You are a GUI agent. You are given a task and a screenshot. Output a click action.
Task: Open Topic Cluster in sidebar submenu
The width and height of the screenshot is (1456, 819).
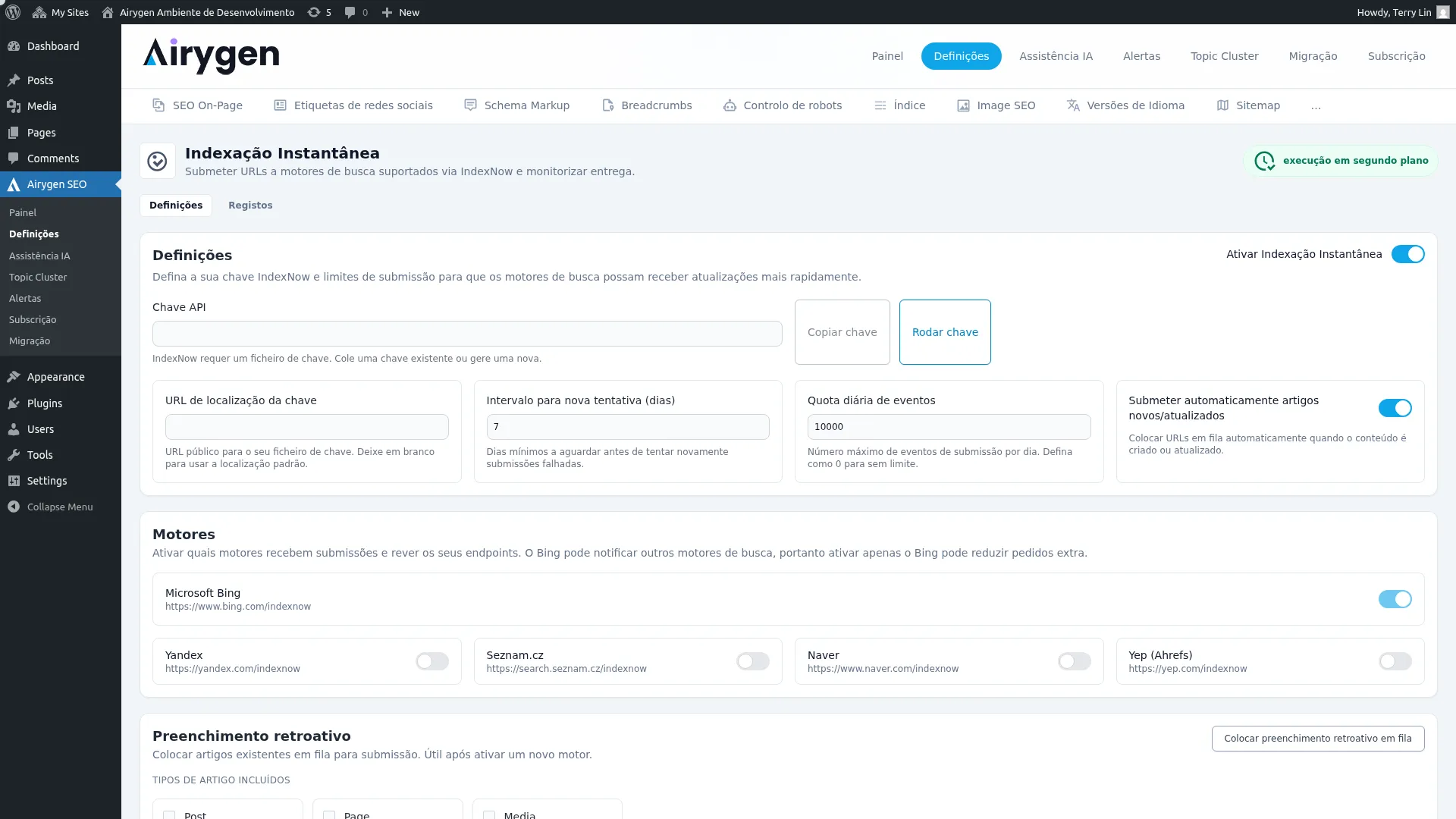(38, 278)
